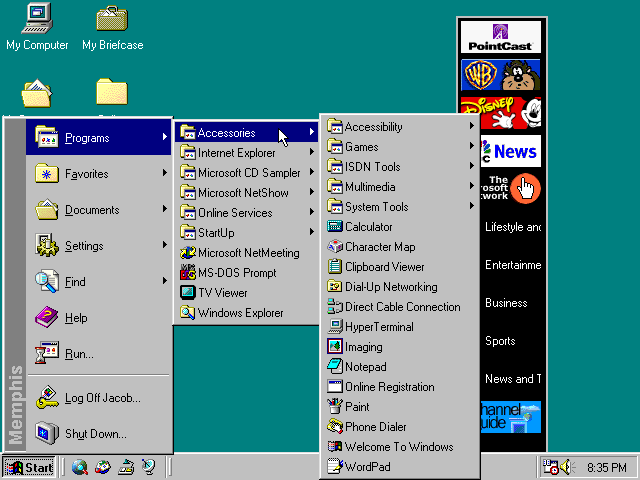Choose Find in the Start menu
The width and height of the screenshot is (640, 480).
[x=98, y=281]
